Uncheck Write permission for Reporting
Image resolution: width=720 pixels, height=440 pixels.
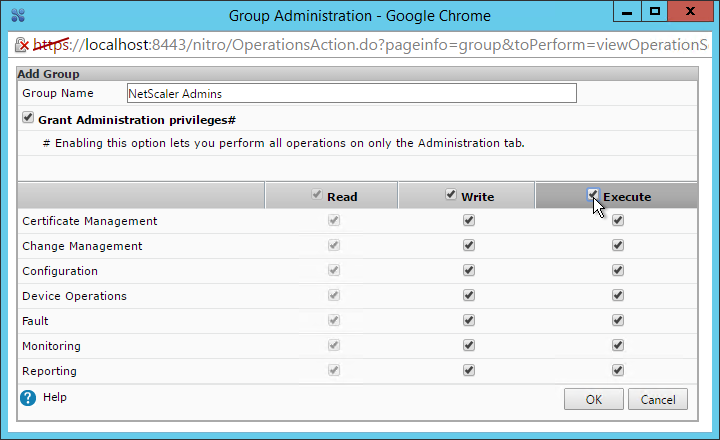click(469, 370)
